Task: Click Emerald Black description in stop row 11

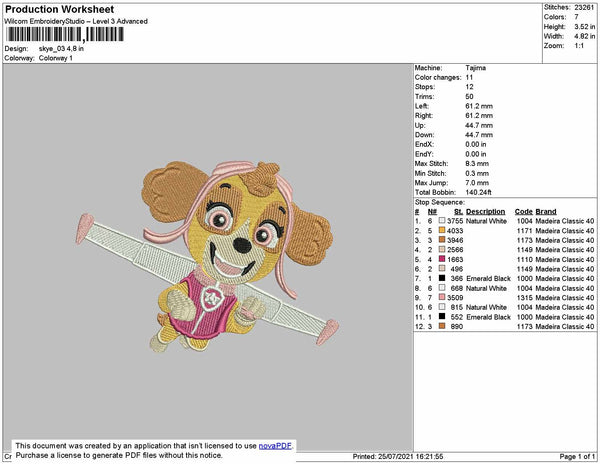Action: (x=488, y=316)
